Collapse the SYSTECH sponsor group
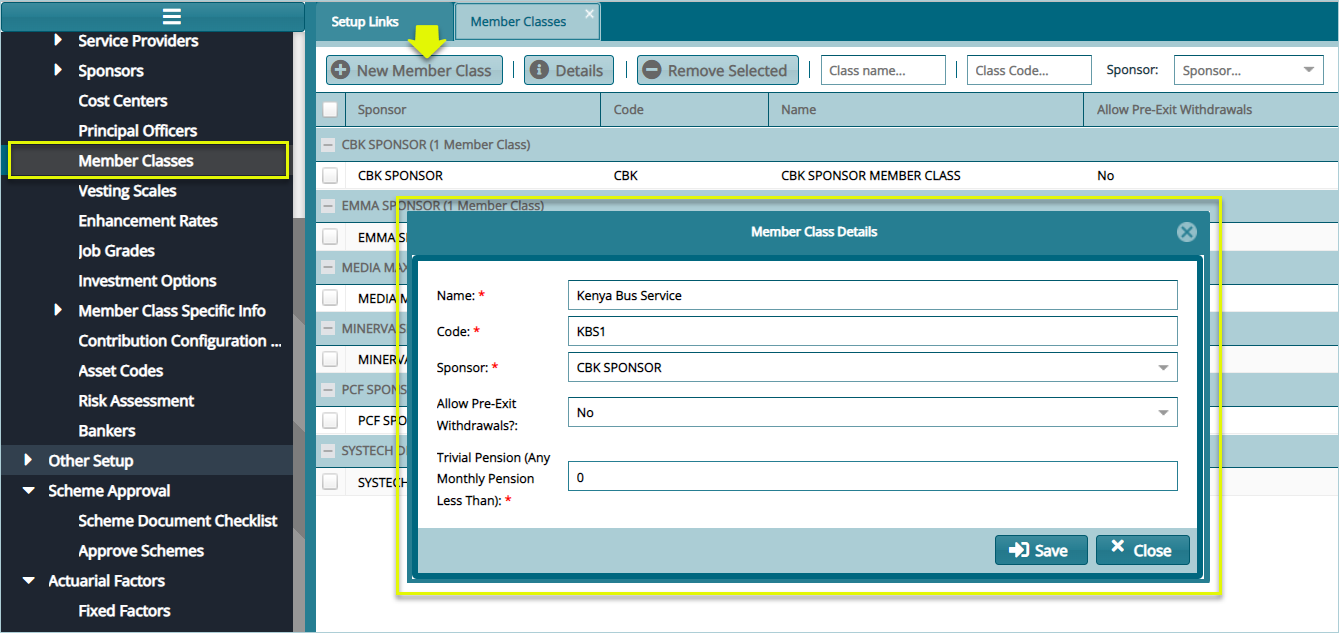The width and height of the screenshot is (1339, 633). [328, 451]
